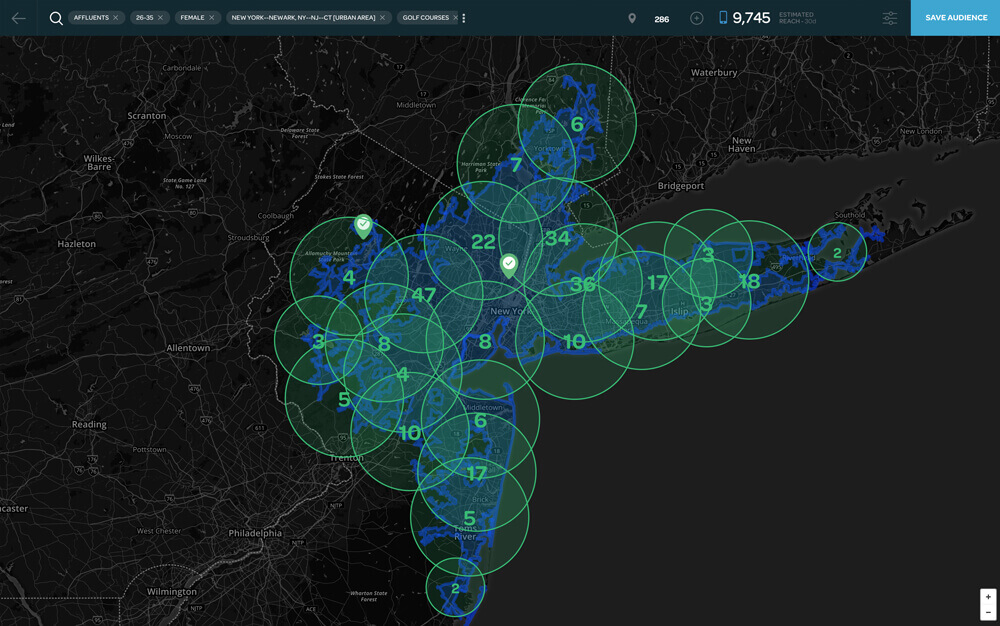Select the checked marker near New York
Viewport: 1000px width, 626px height.
[509, 264]
